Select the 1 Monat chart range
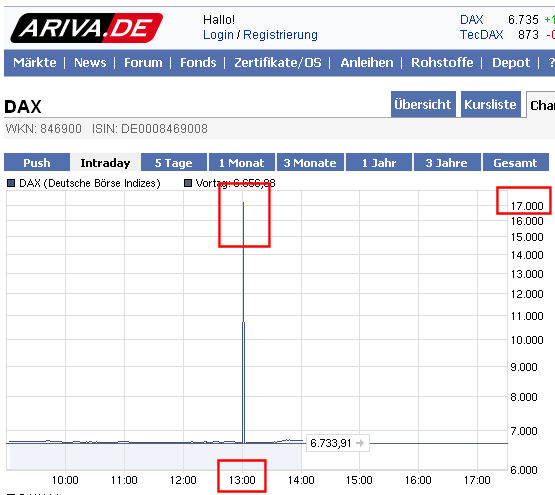This screenshot has width=555, height=495. (241, 163)
